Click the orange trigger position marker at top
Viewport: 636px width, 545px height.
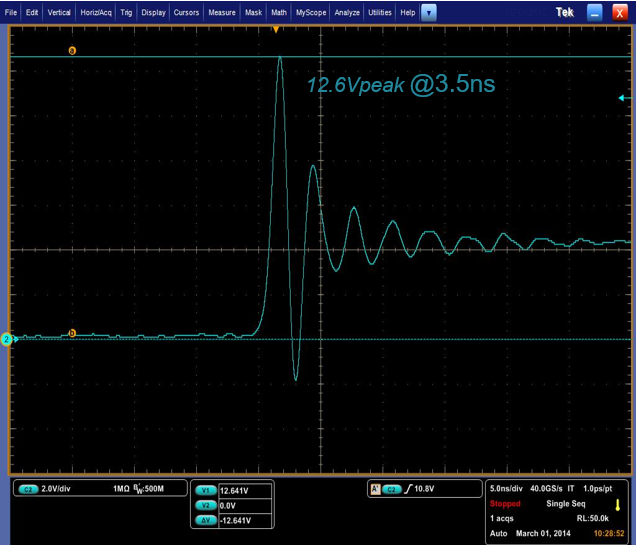276,30
